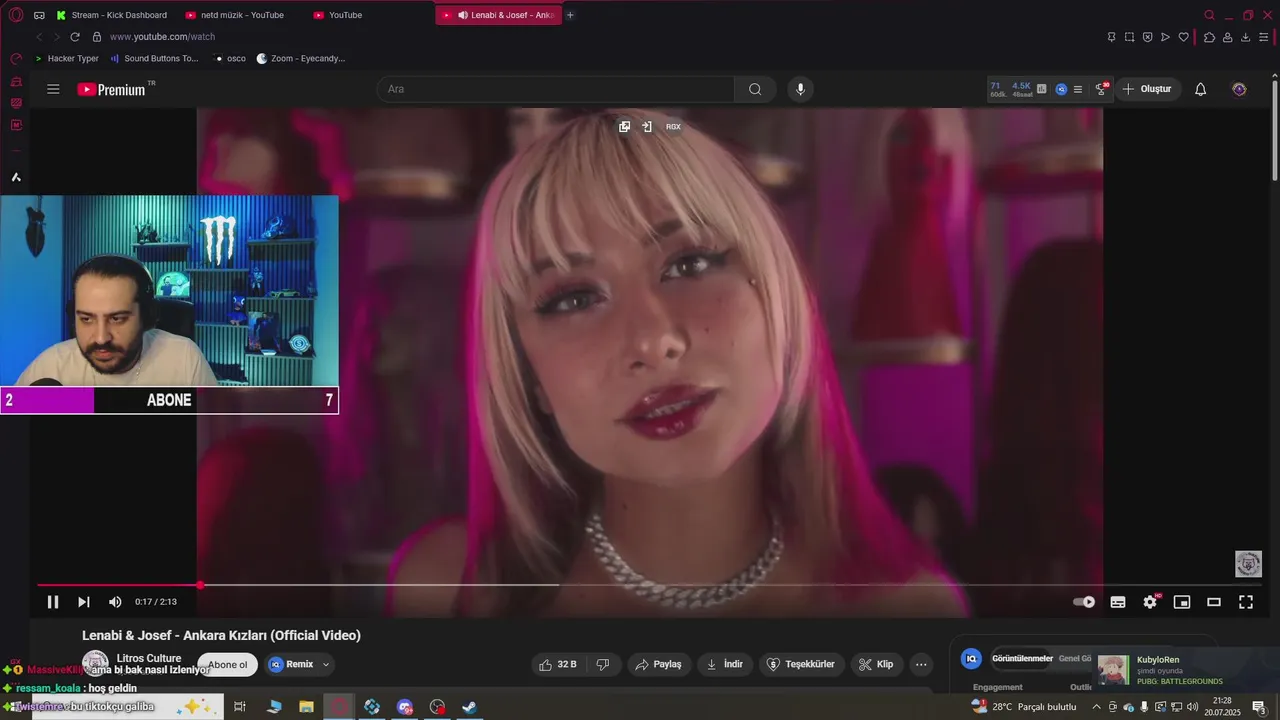Open YouTube notifications bell
The image size is (1280, 720).
[1201, 89]
